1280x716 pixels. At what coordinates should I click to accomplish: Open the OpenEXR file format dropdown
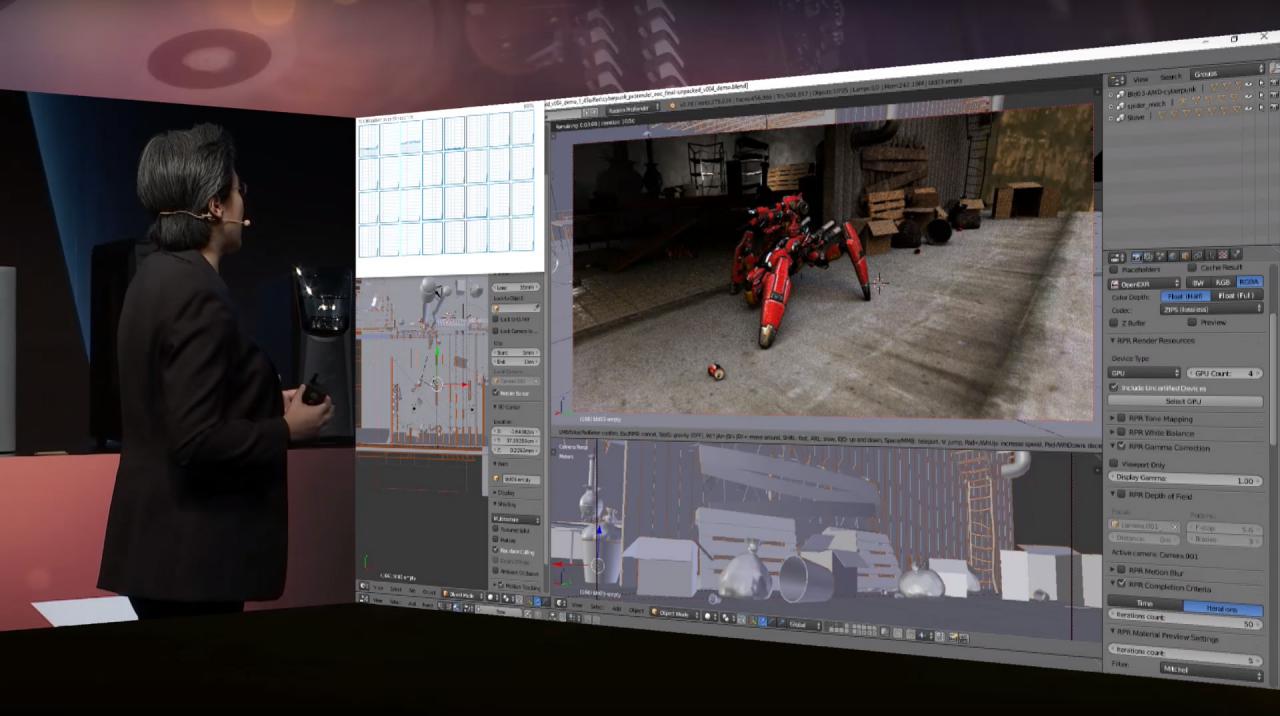(1144, 284)
